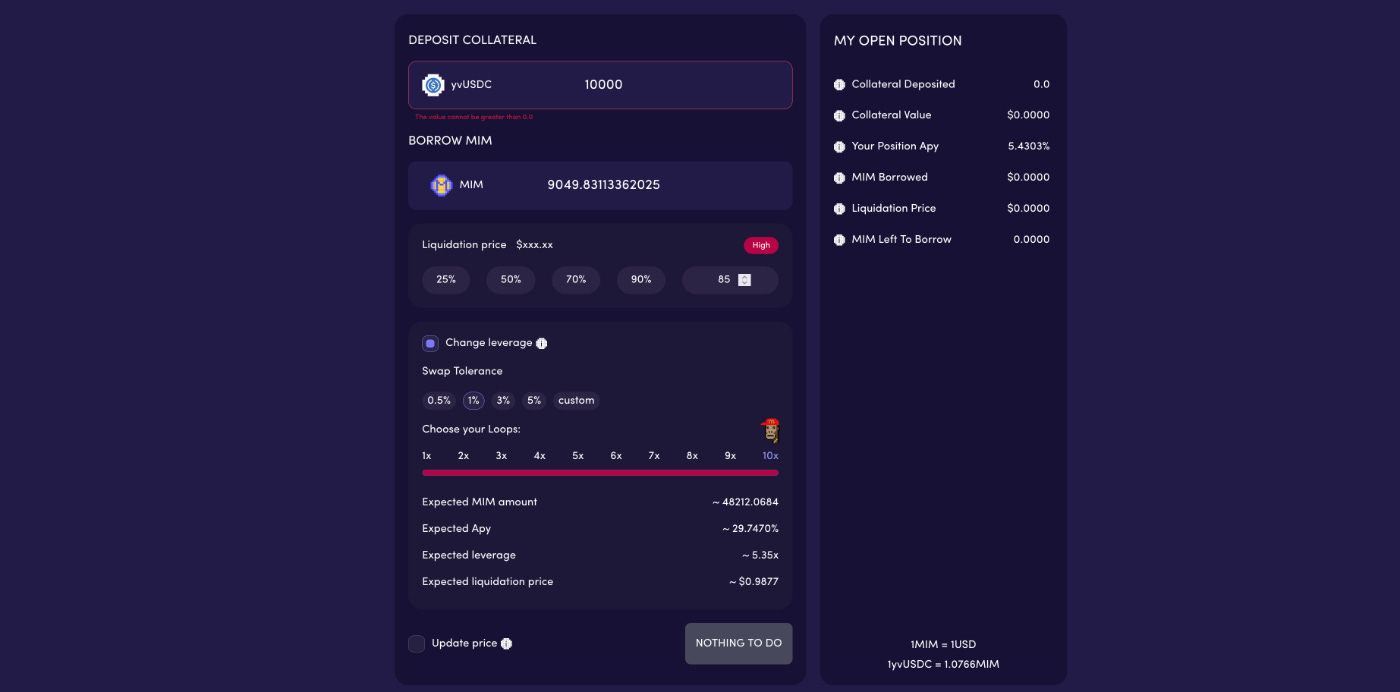
Task: Click the yvUSDC token icon
Action: click(x=433, y=85)
